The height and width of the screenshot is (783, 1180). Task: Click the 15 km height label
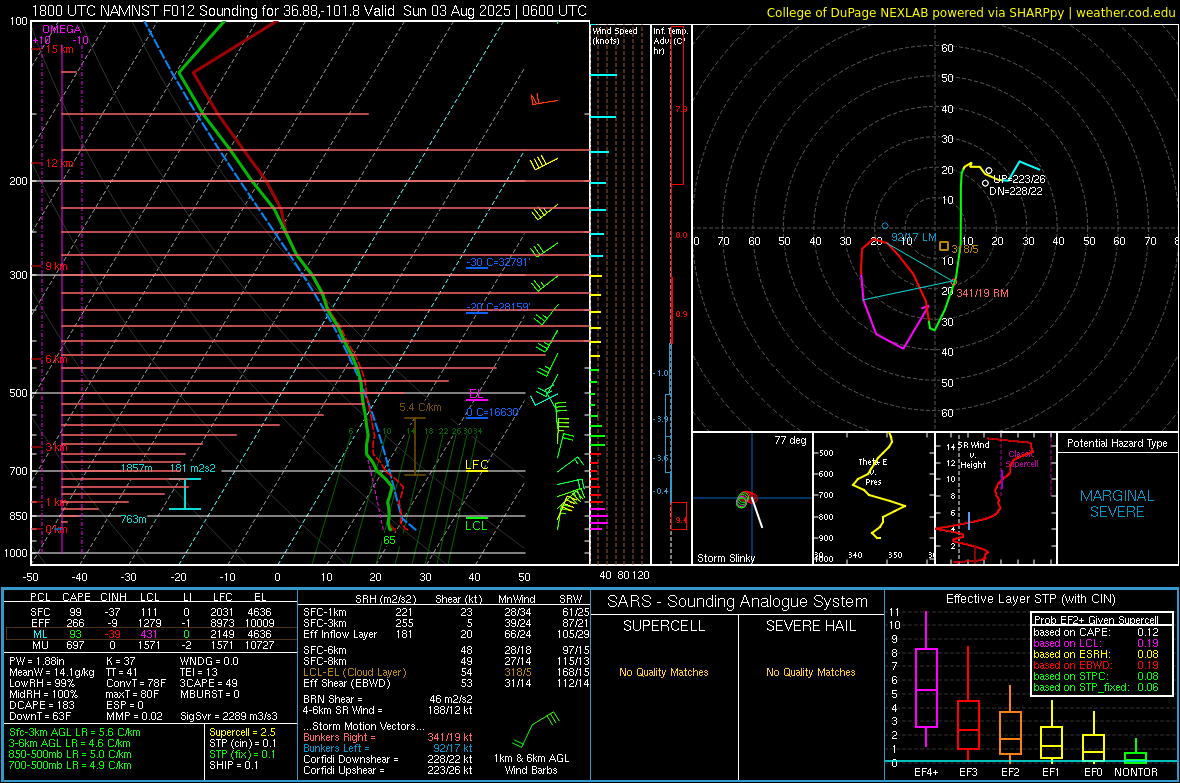[x=59, y=49]
